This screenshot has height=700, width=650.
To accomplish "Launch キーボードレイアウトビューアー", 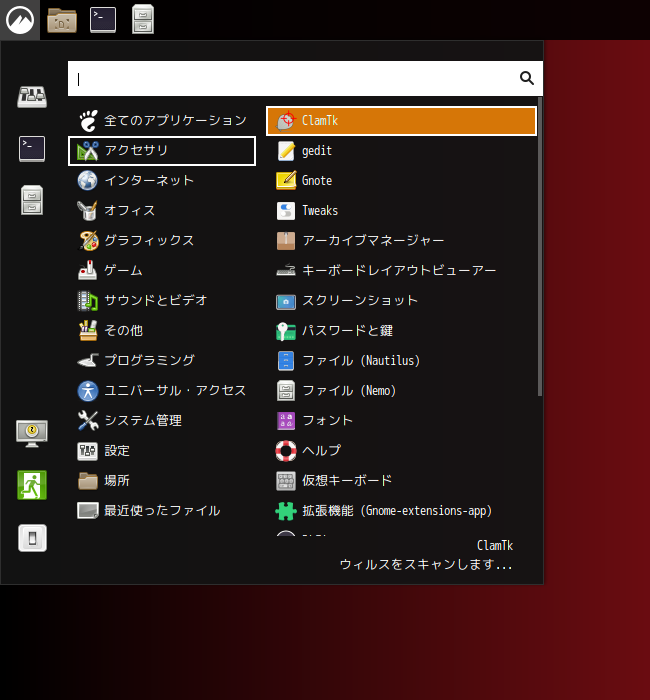I will click(401, 271).
